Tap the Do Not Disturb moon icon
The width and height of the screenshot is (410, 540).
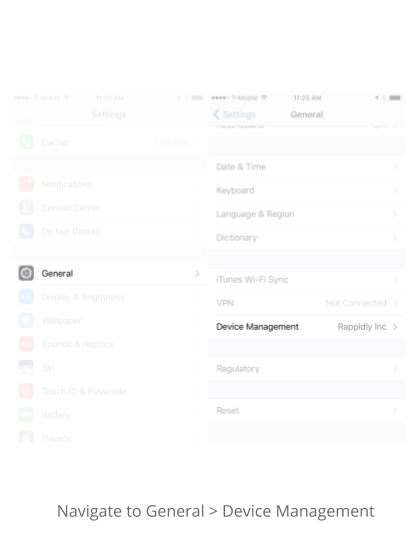(x=26, y=231)
